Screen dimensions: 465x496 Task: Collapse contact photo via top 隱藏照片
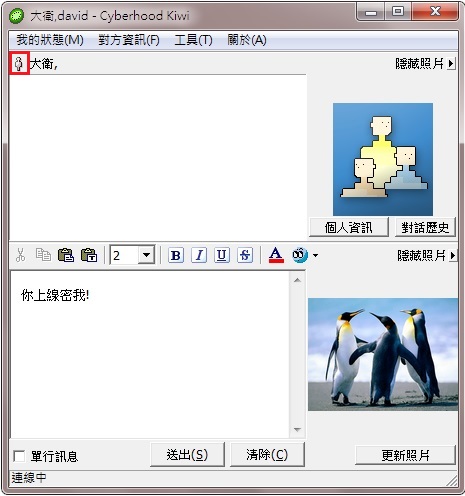click(x=425, y=63)
